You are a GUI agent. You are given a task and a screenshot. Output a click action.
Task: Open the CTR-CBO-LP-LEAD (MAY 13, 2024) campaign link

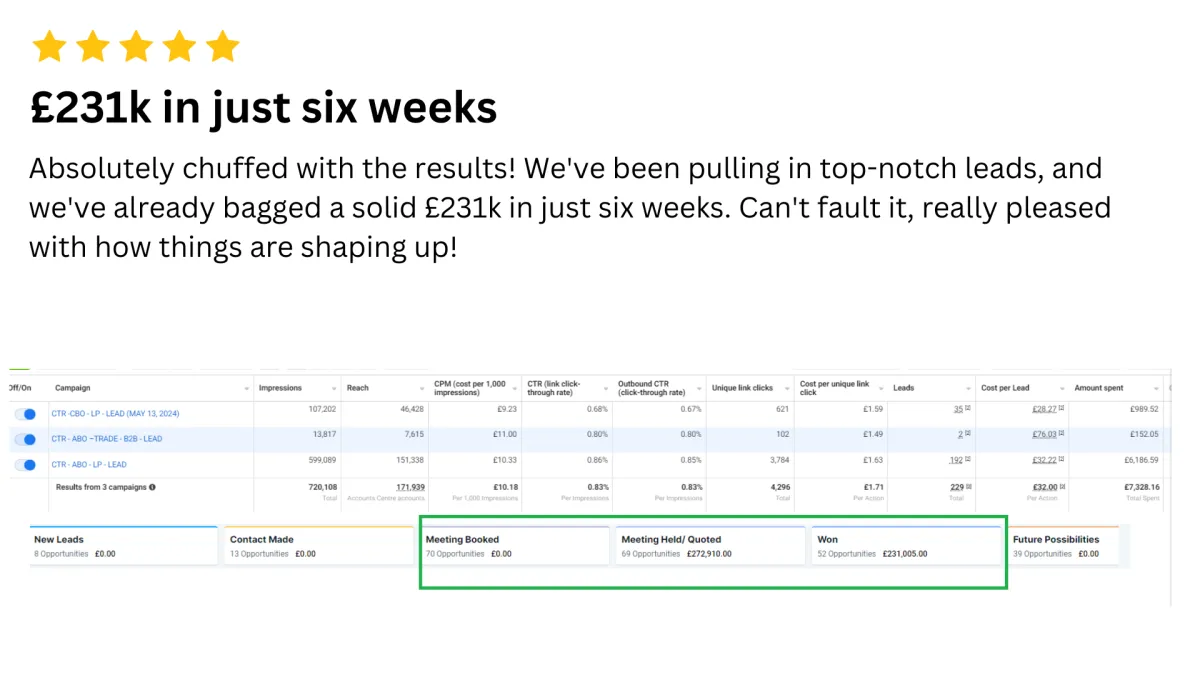coord(115,413)
